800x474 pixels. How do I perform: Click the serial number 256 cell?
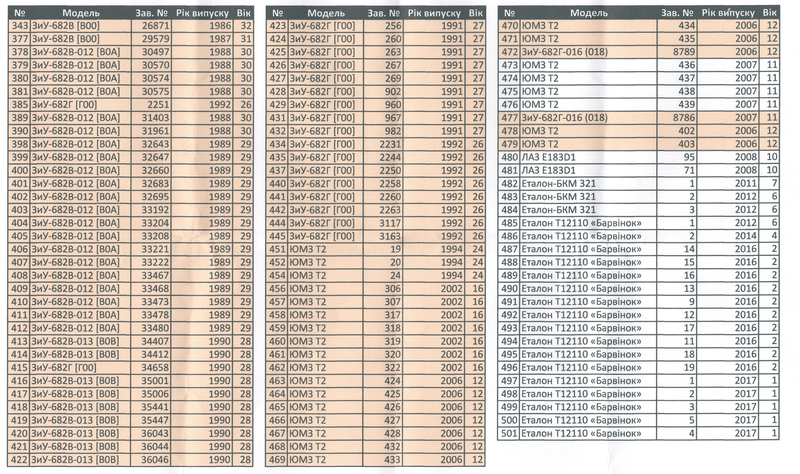[x=383, y=26]
